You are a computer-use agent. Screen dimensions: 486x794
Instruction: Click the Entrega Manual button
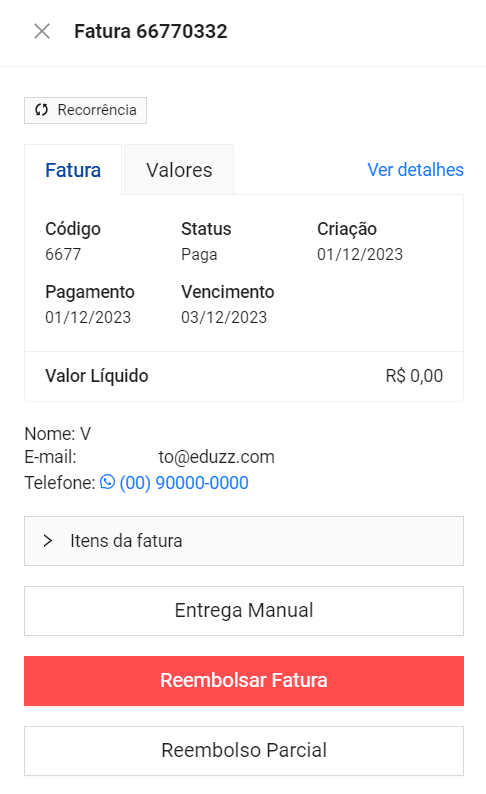(x=244, y=611)
